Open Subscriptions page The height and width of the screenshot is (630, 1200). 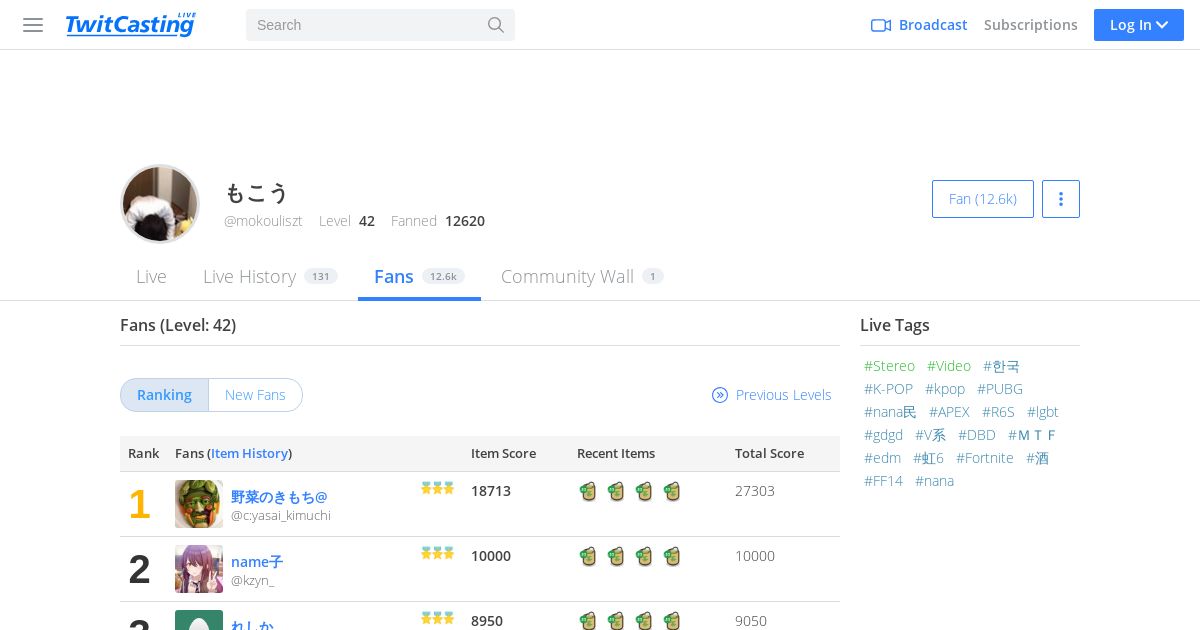coord(1031,25)
